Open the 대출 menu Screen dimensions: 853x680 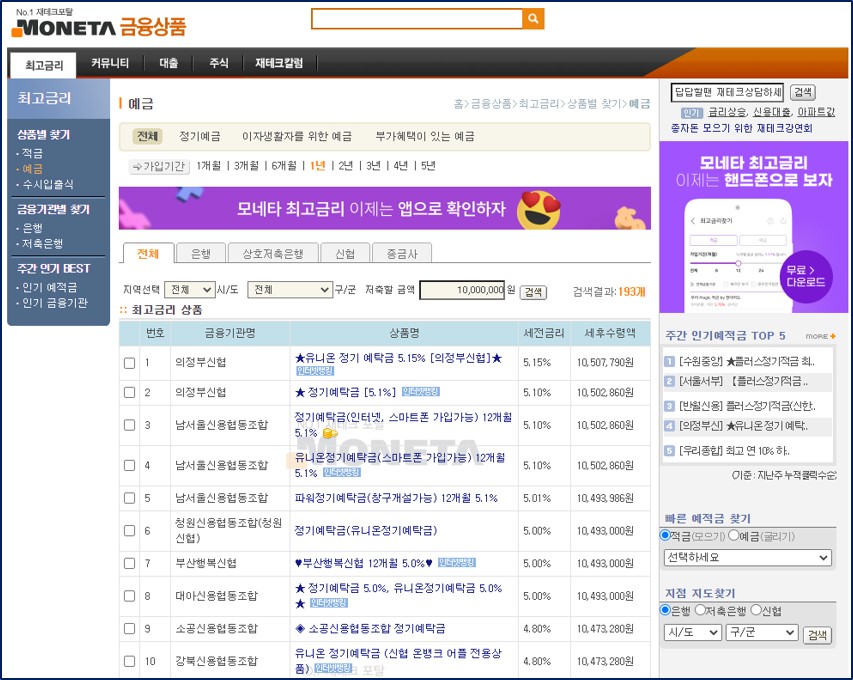169,63
